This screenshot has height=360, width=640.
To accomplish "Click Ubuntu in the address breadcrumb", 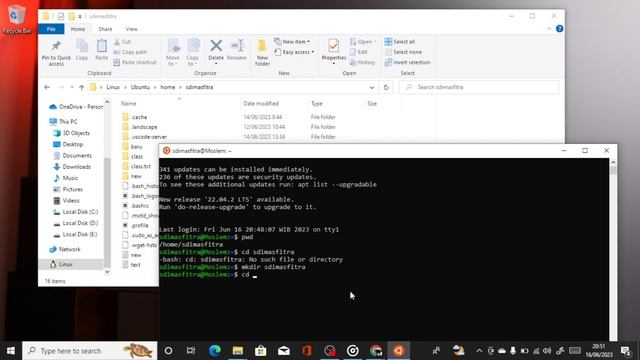I will pyautogui.click(x=140, y=87).
